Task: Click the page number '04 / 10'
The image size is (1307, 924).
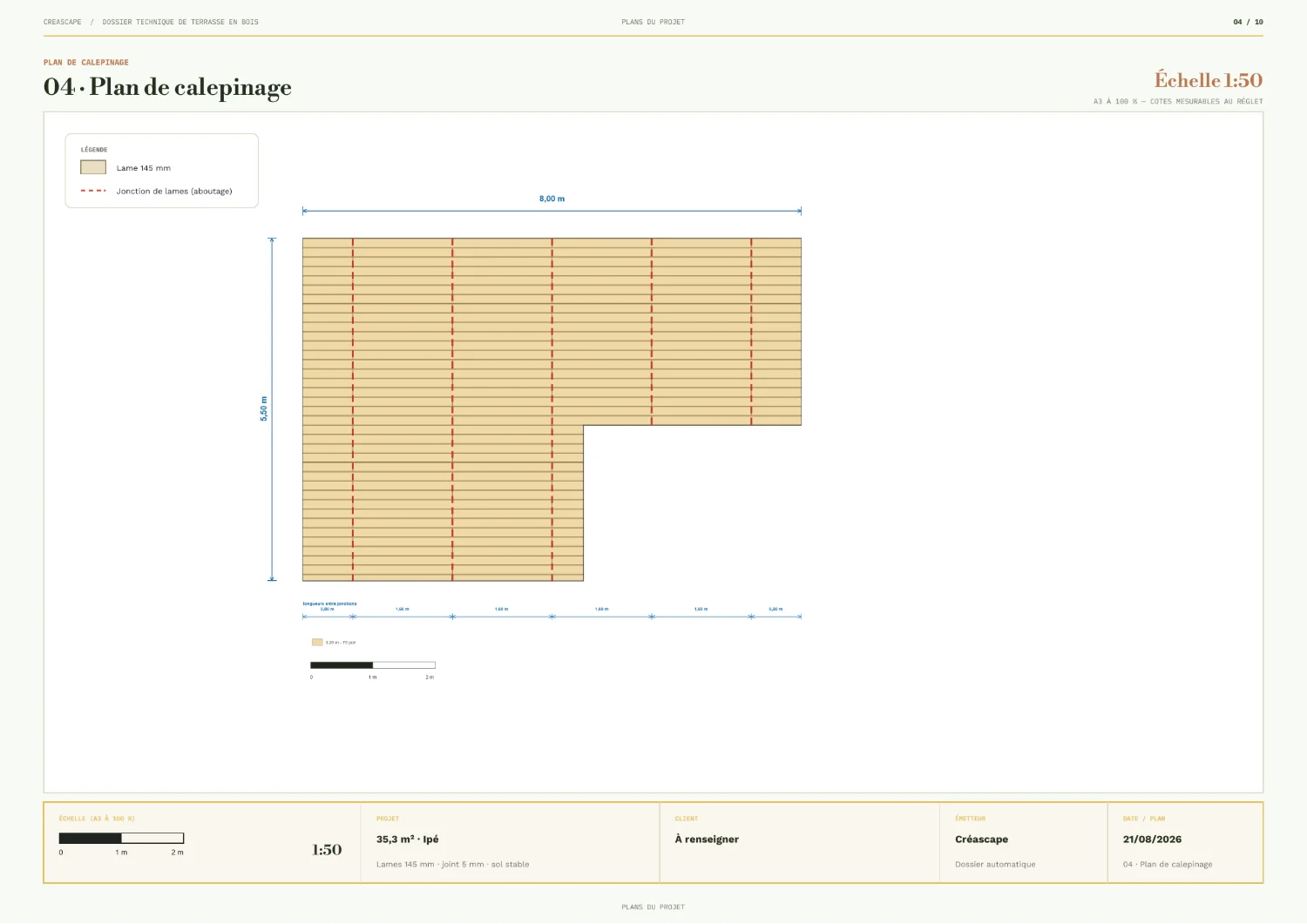Action: (1248, 22)
